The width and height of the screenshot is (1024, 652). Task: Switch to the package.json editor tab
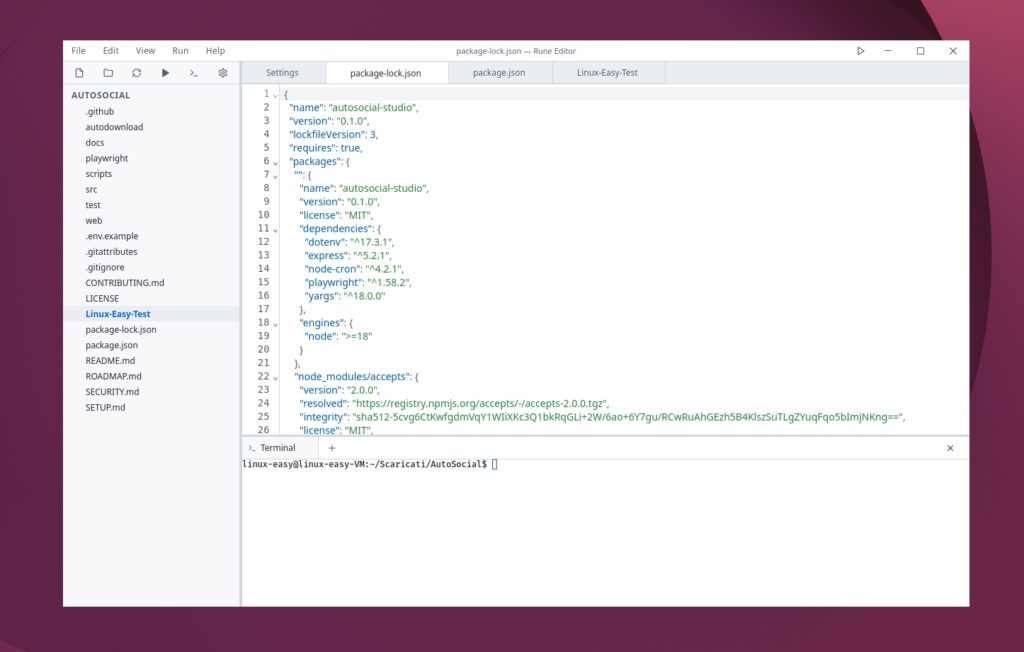[x=499, y=73]
